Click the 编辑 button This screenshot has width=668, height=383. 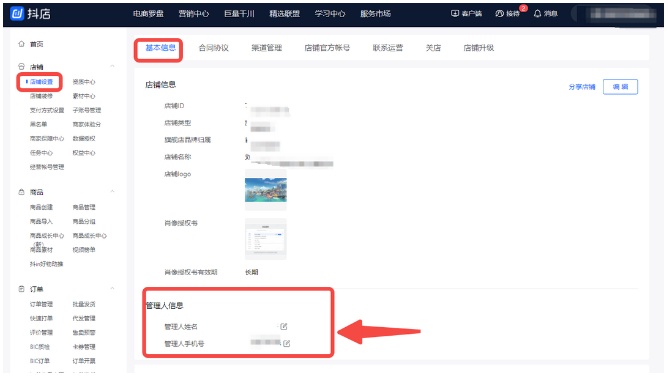pos(620,87)
